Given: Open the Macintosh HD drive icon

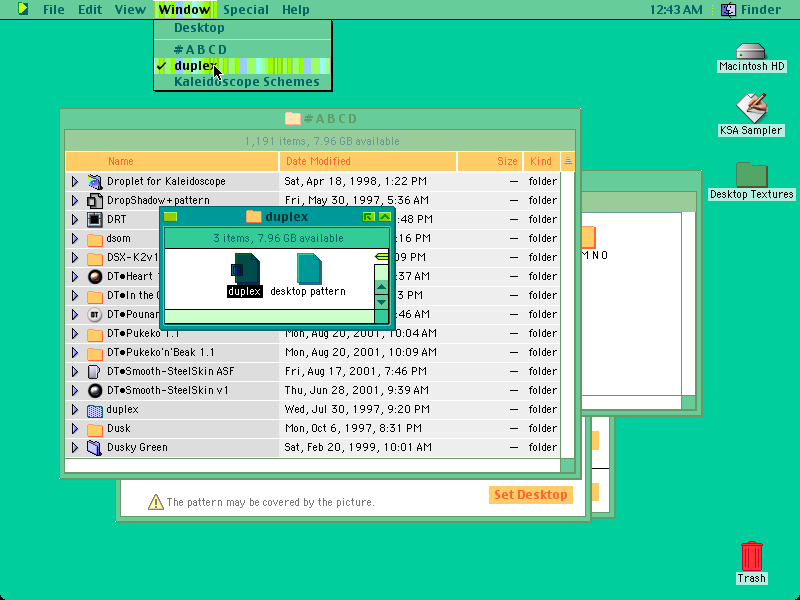Looking at the screenshot, I should [x=751, y=51].
